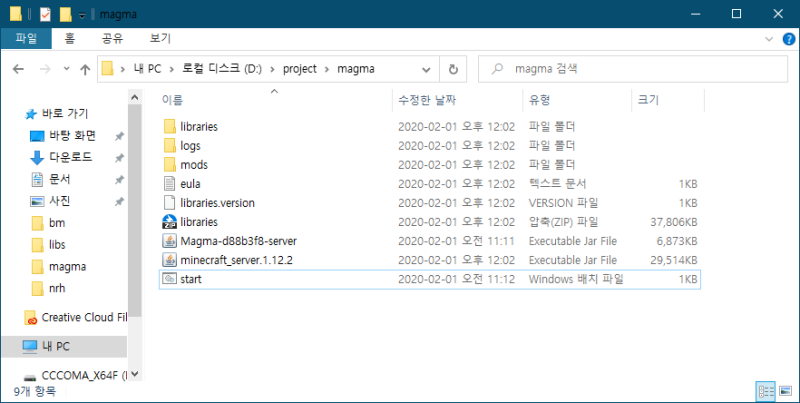This screenshot has height=403, width=800.
Task: Click the 29,514KB size value
Action: click(x=673, y=260)
